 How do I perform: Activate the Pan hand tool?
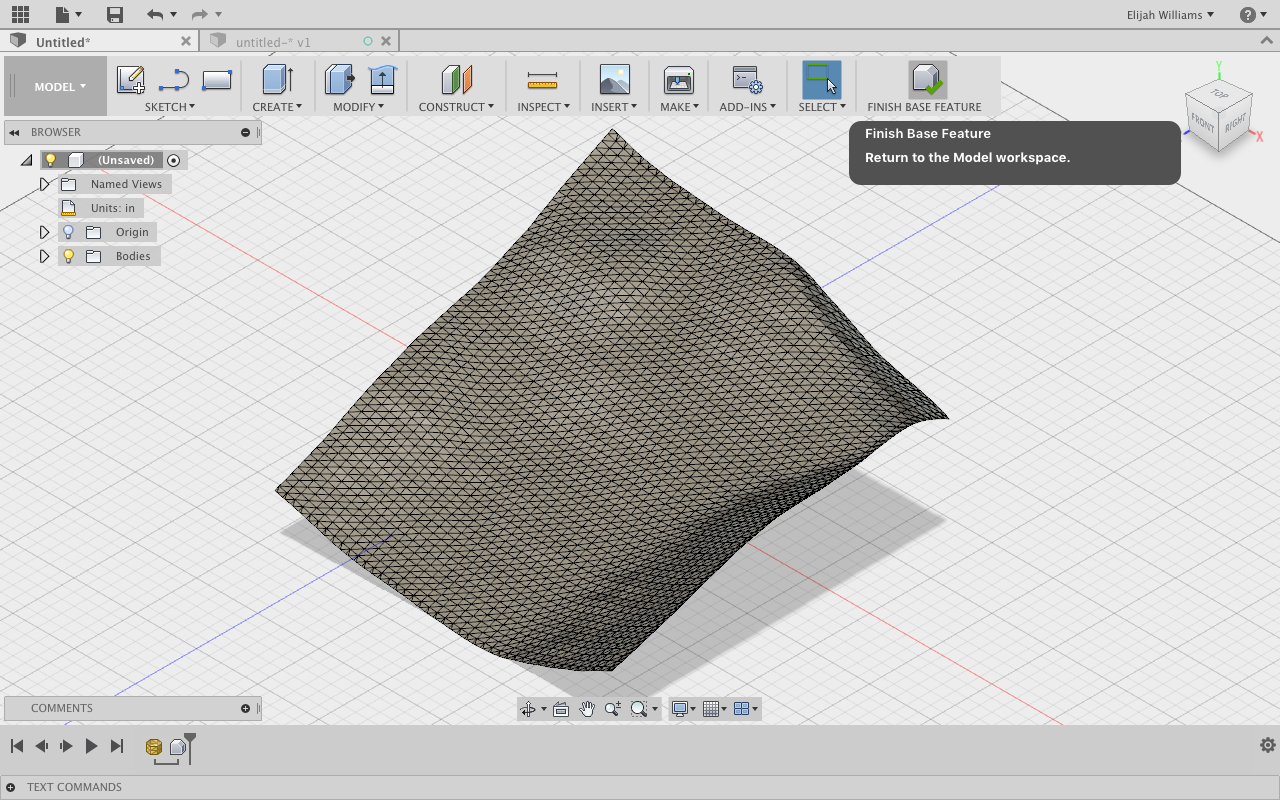click(x=587, y=709)
